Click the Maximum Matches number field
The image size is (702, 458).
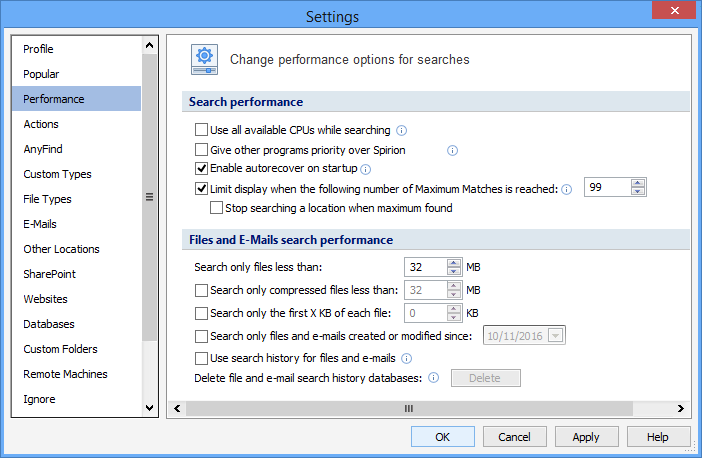click(606, 188)
